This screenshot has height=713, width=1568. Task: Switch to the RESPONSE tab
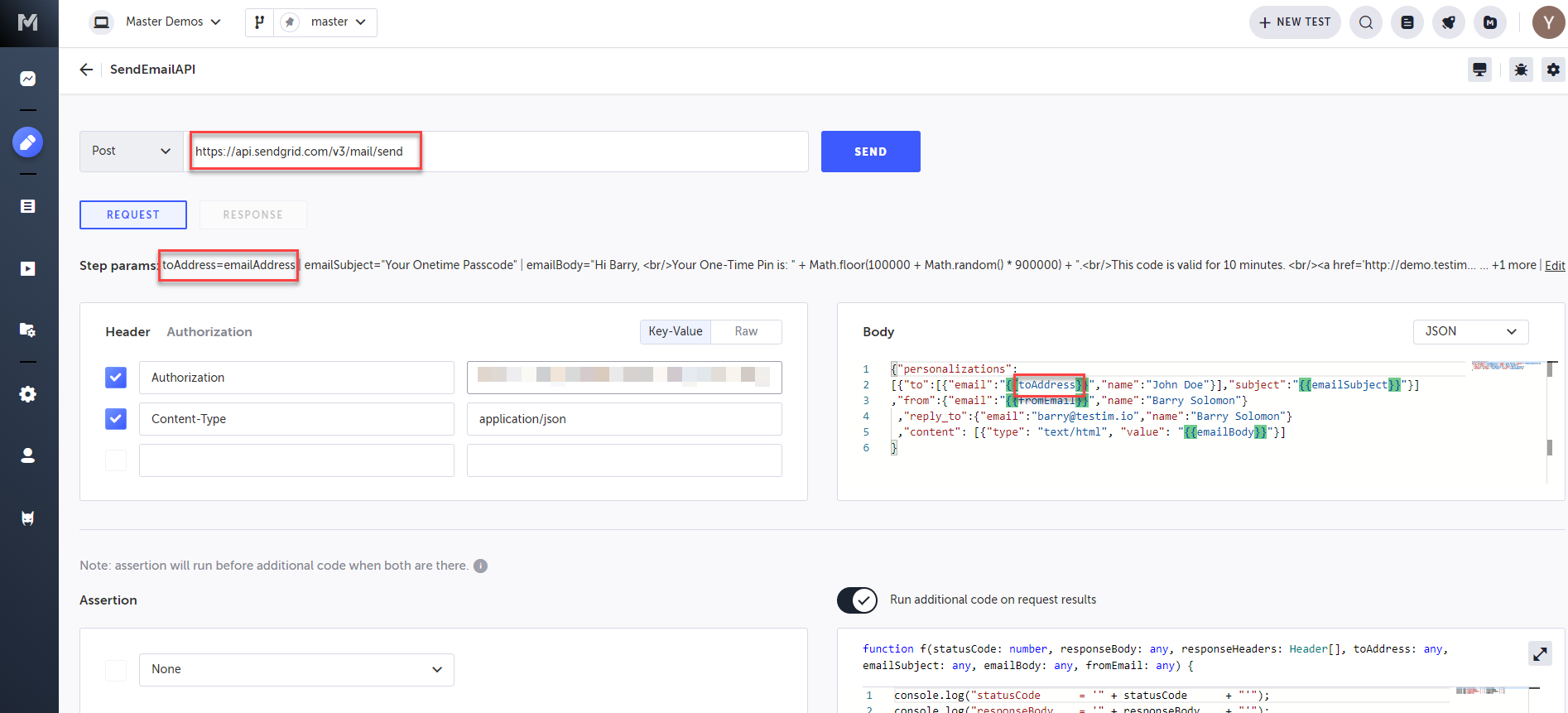pos(253,214)
